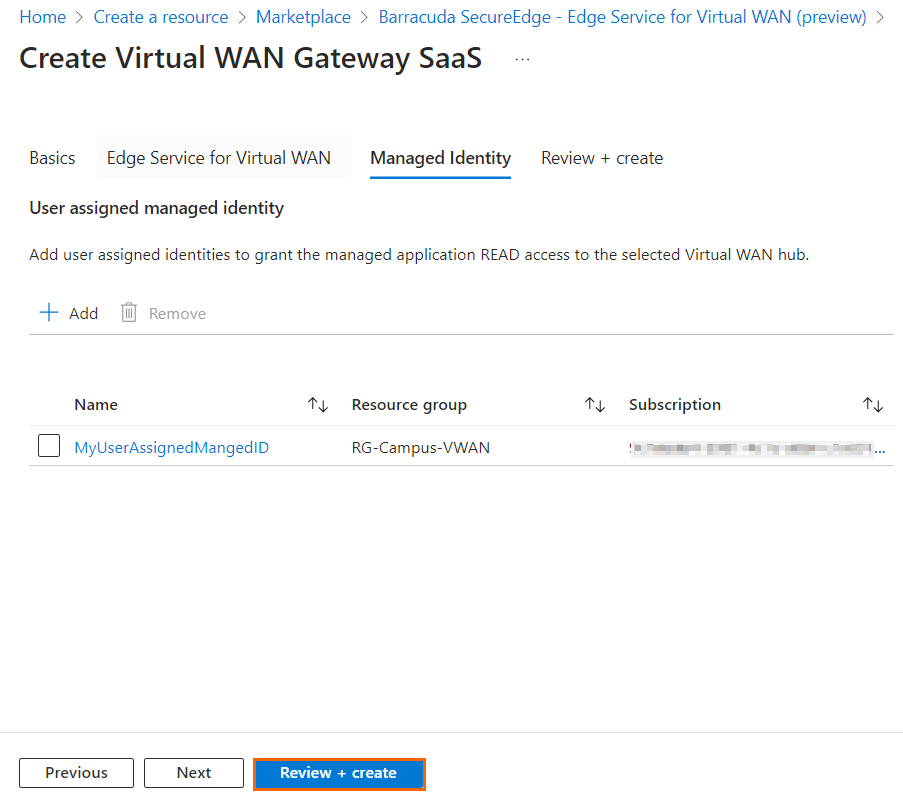Viewport: 903px width, 804px height.
Task: Click the Next button
Action: [x=194, y=773]
